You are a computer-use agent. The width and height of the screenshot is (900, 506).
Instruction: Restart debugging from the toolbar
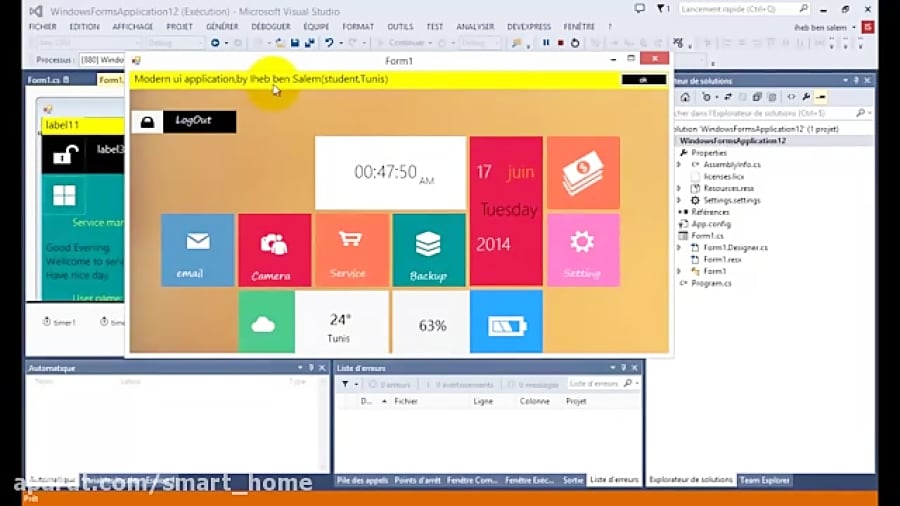(x=575, y=42)
